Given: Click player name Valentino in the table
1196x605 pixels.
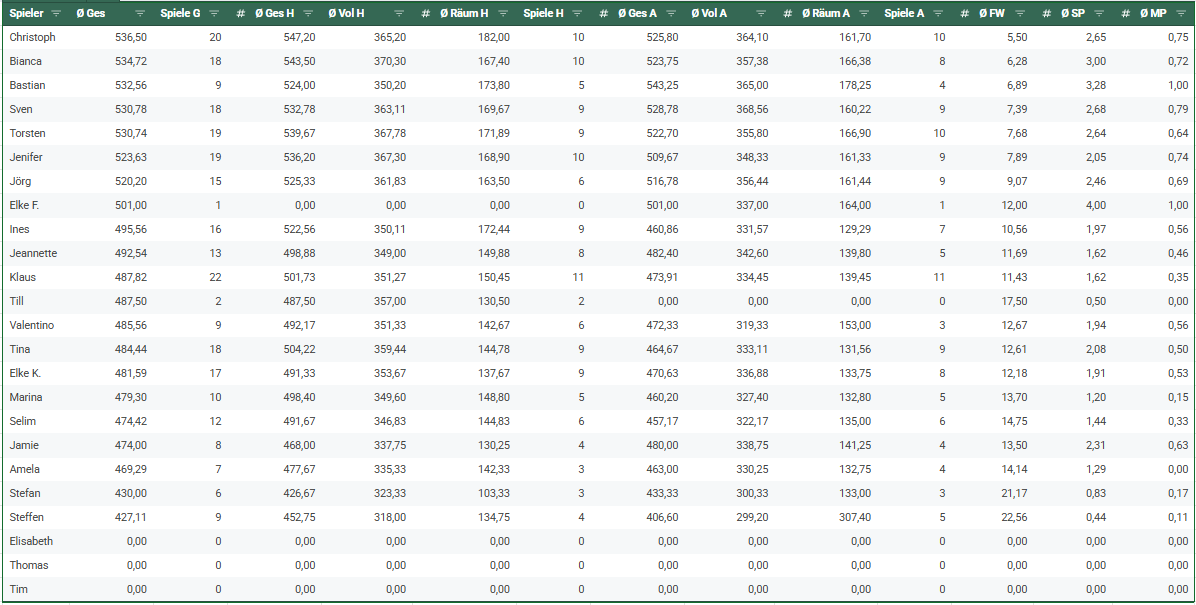Looking at the screenshot, I should click(31, 325).
